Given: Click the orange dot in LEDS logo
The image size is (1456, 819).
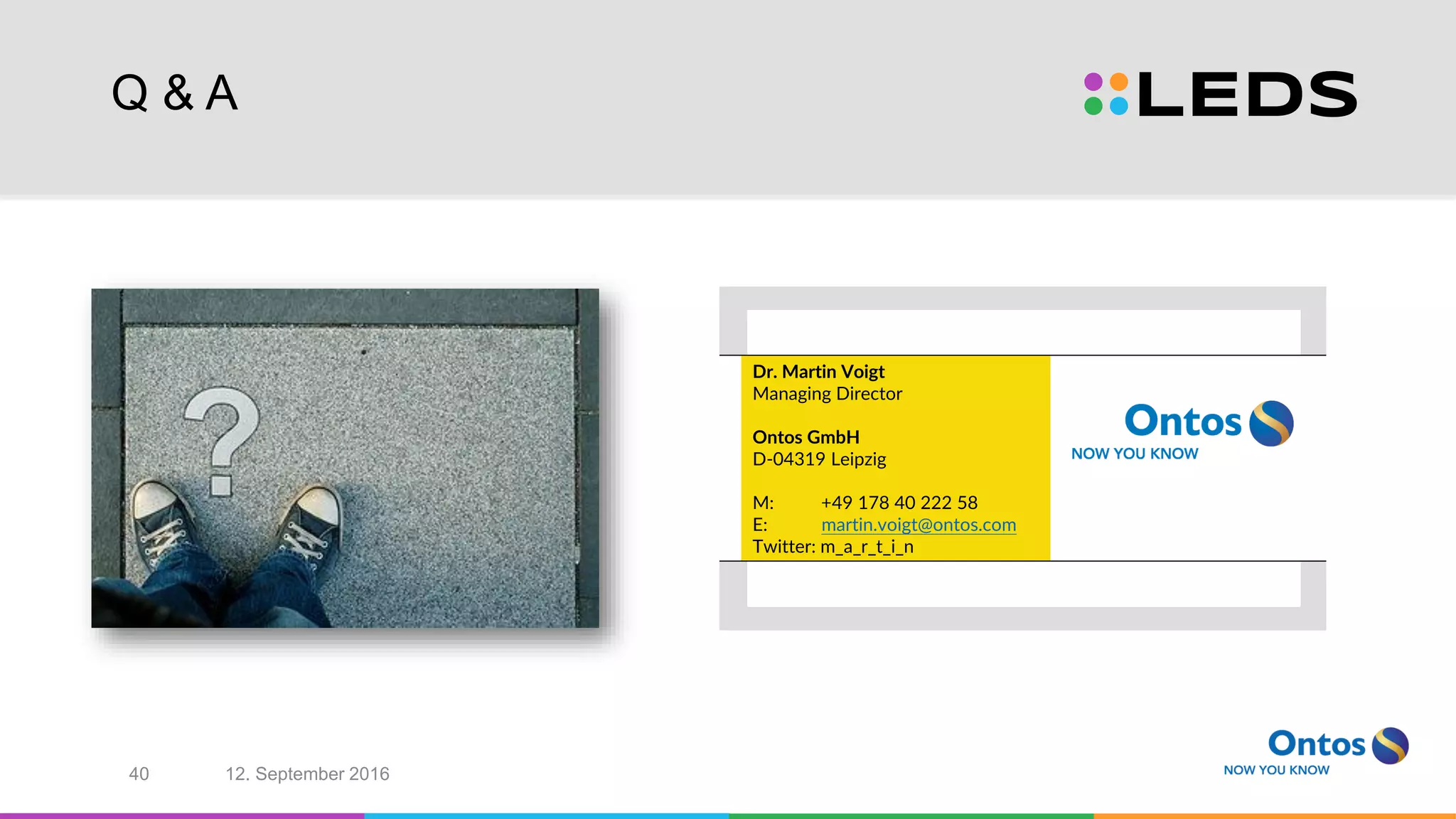Looking at the screenshot, I should [1119, 82].
